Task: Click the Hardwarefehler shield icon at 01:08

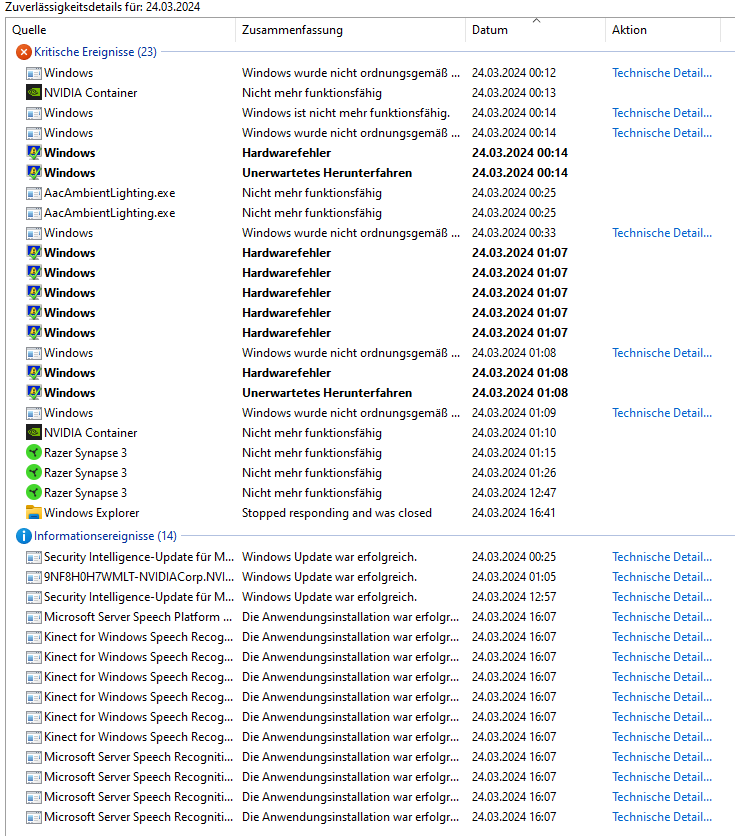Action: (34, 373)
